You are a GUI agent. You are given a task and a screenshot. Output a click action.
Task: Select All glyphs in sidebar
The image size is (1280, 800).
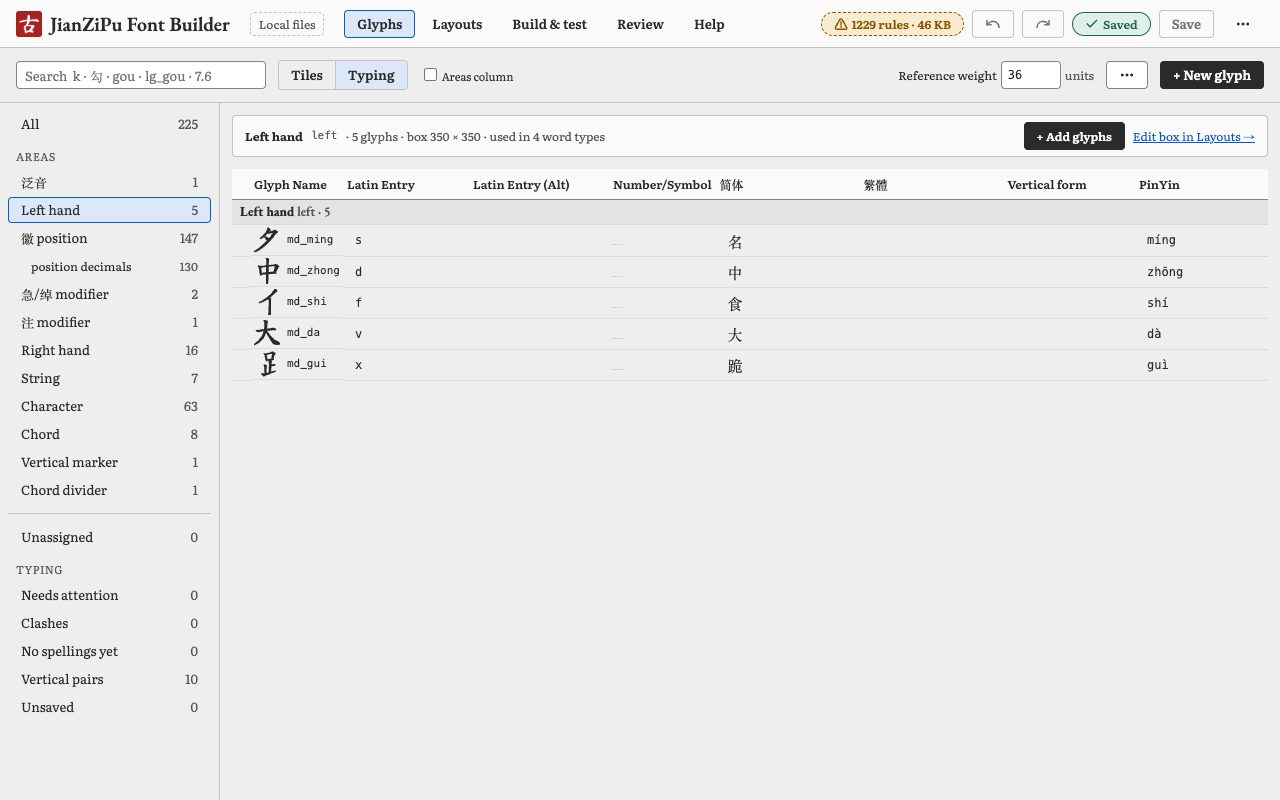(110, 124)
